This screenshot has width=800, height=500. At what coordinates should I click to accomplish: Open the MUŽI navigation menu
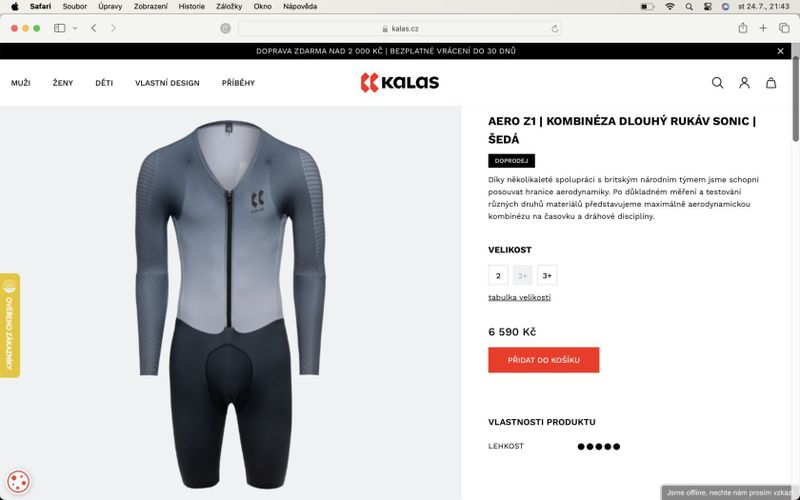(21, 83)
